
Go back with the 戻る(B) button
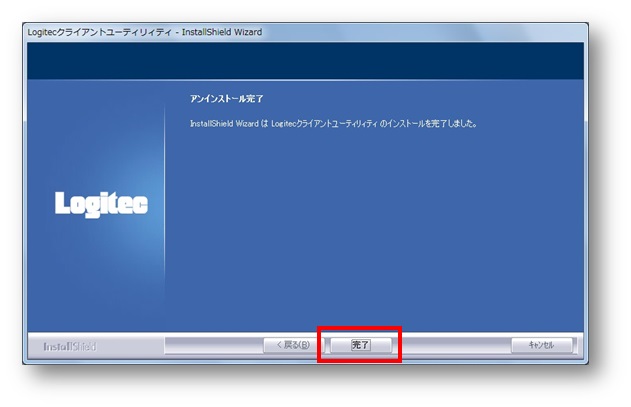[294, 345]
